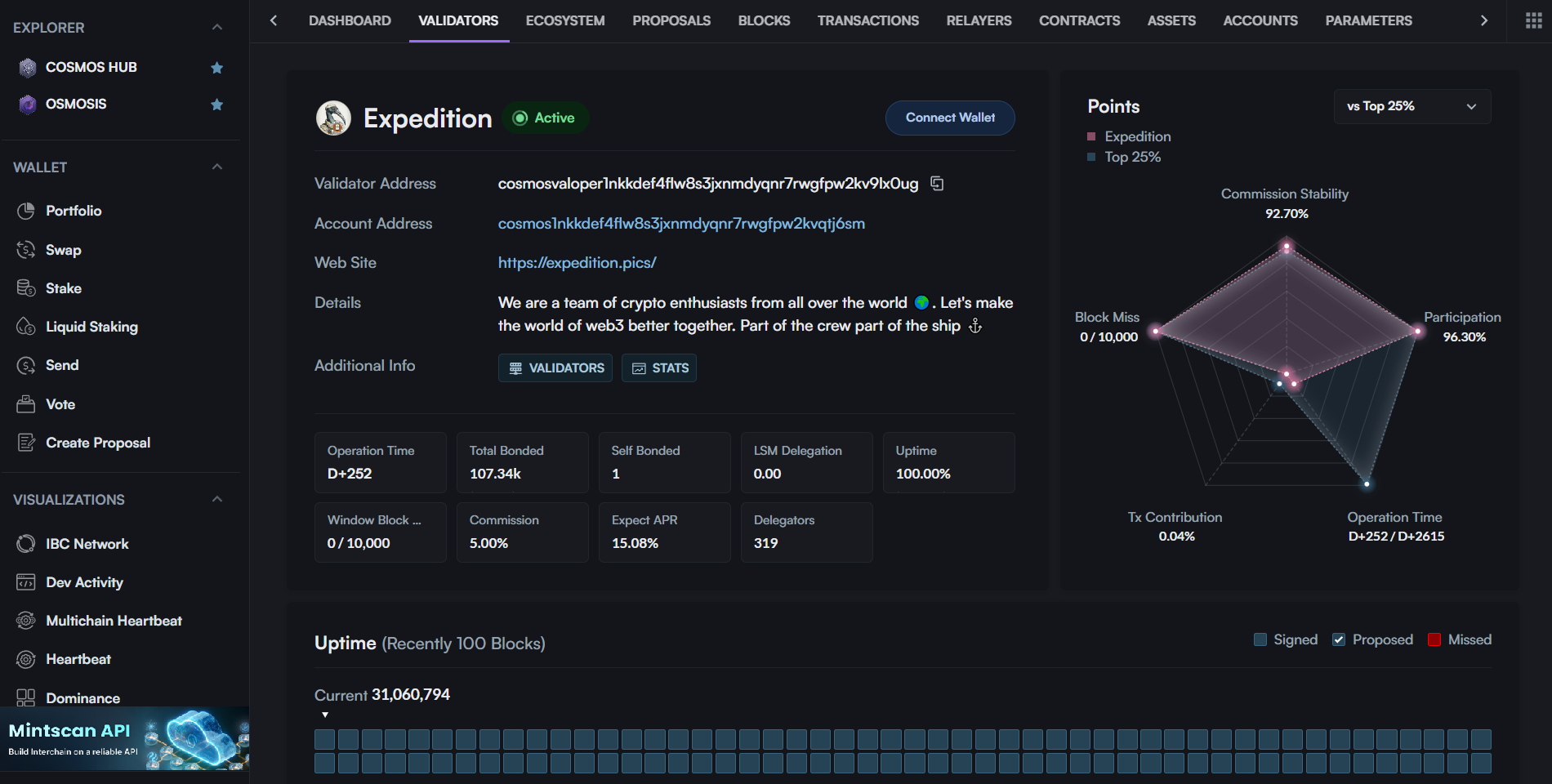This screenshot has width=1552, height=784.
Task: Switch to the Parameters tab
Action: point(1368,20)
